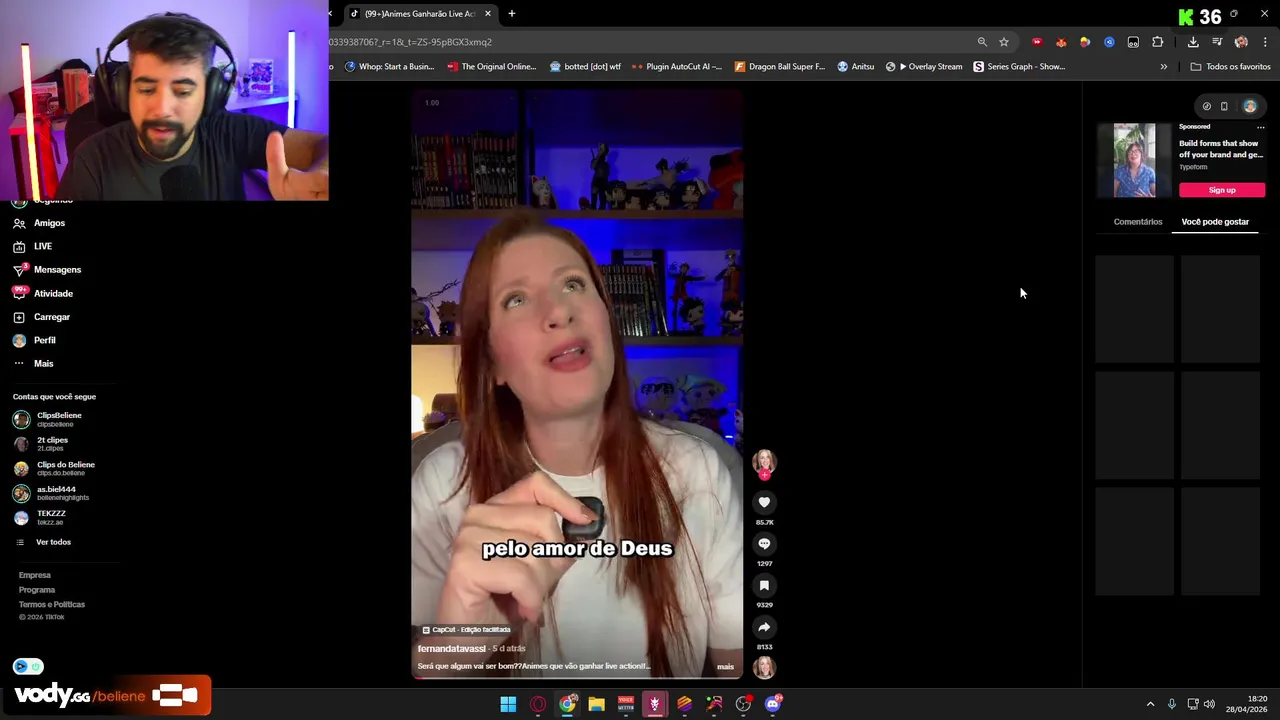This screenshot has height=720, width=1280.
Task: Open the Plugin AutoCut AI bookmark
Action: pos(677,67)
